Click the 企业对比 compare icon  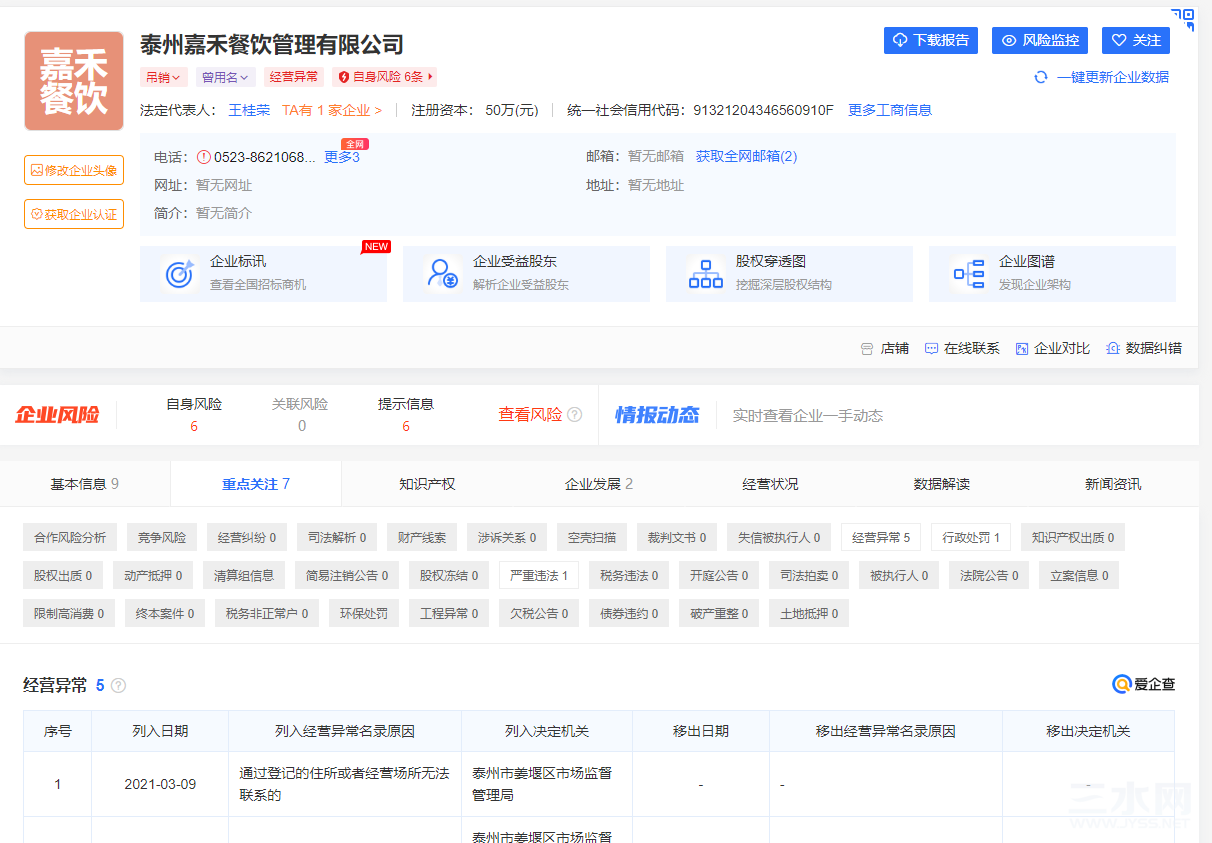pos(1021,348)
